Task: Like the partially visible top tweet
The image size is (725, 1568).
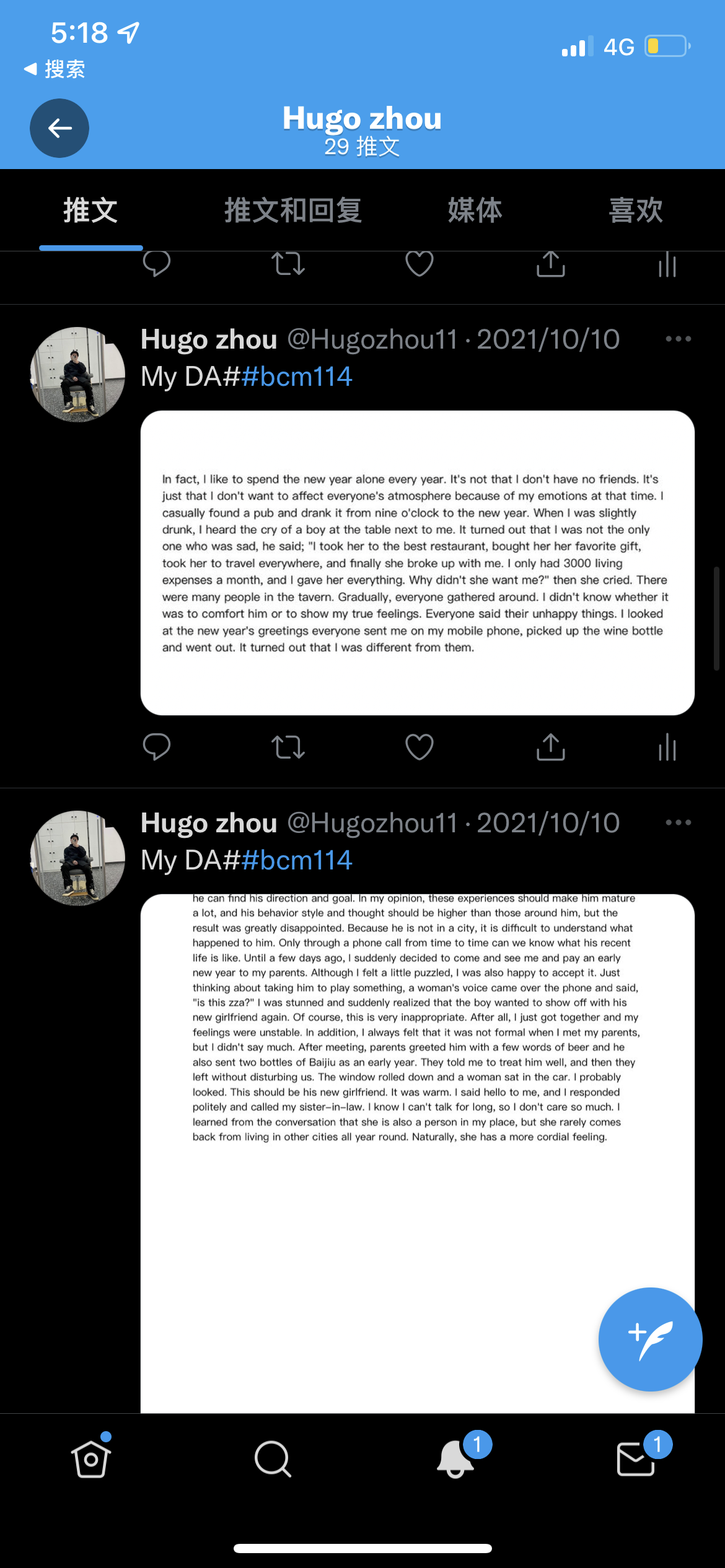Action: pos(420,264)
